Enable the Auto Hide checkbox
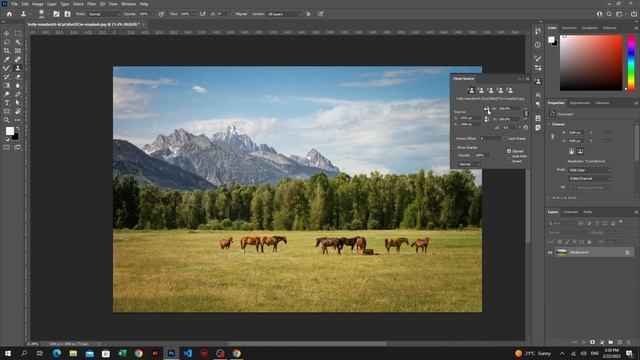The height and width of the screenshot is (360, 640). click(509, 156)
